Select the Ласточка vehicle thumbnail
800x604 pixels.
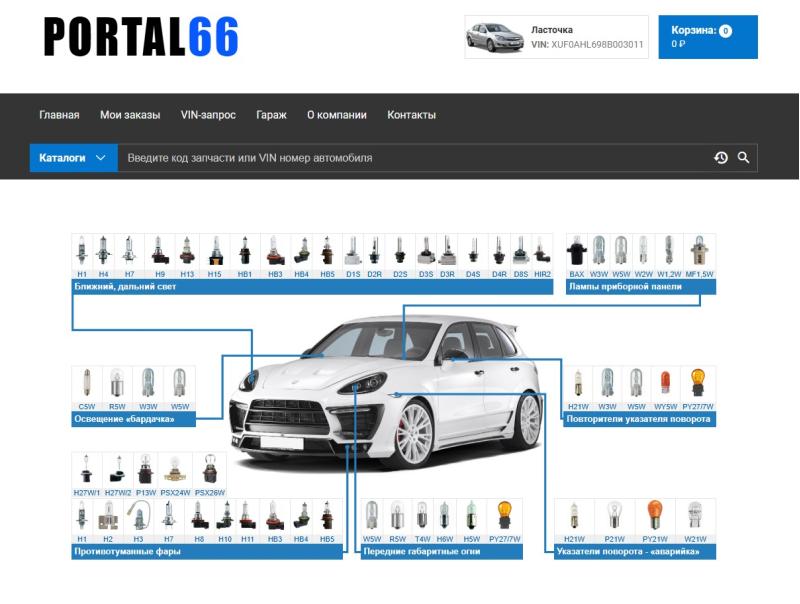pos(494,37)
